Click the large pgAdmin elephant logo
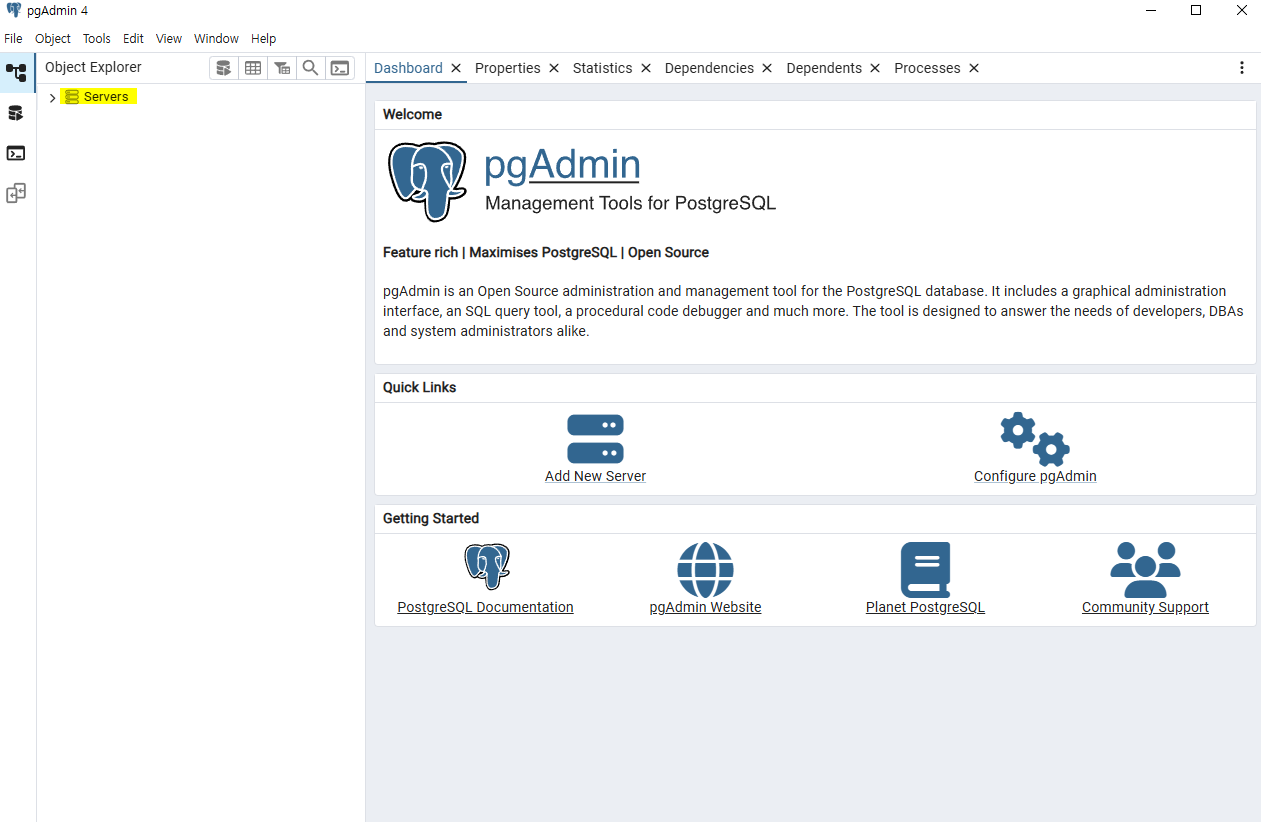This screenshot has height=822, width=1261. click(x=428, y=181)
